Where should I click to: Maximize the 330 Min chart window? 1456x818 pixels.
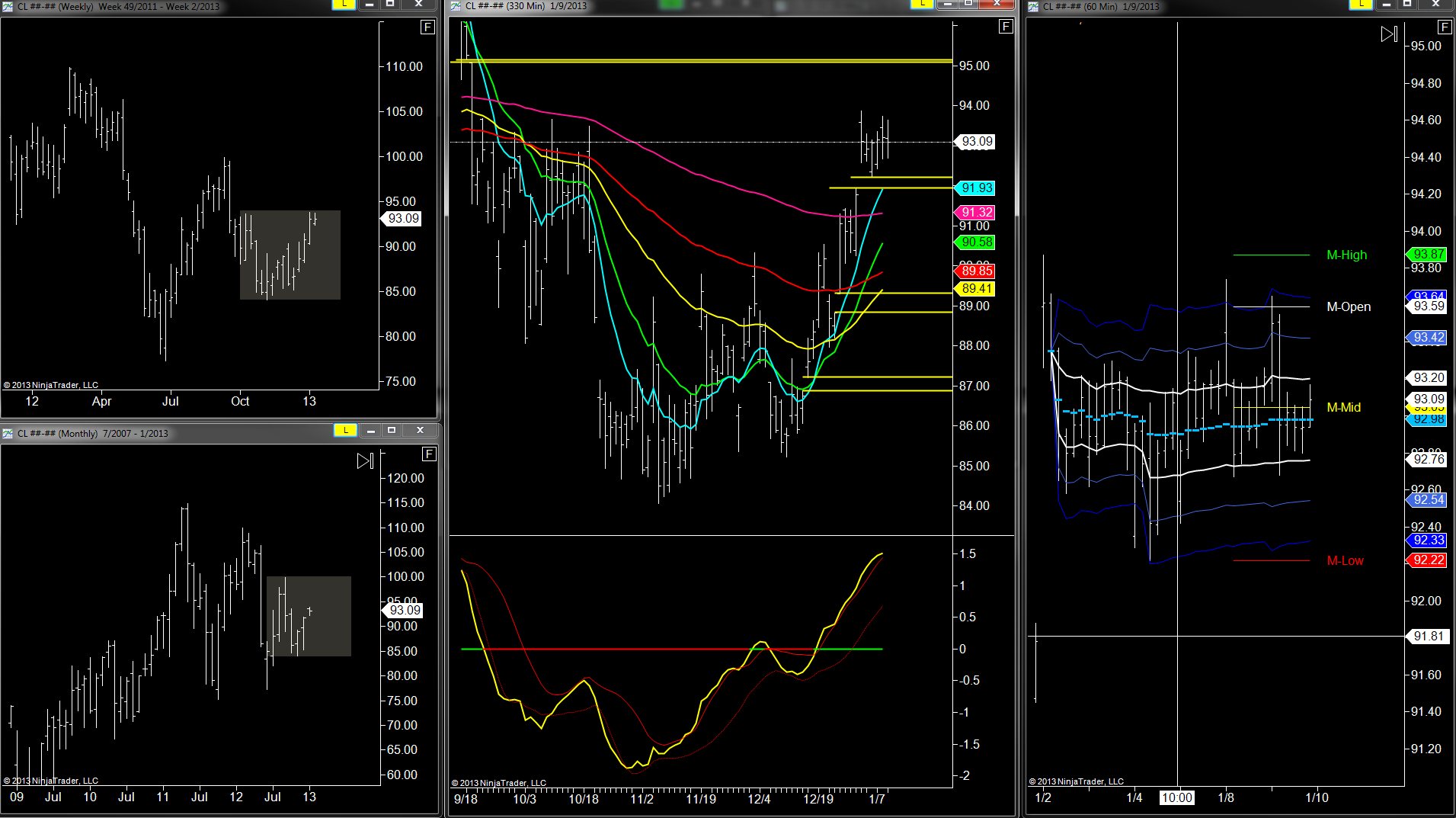968,4
